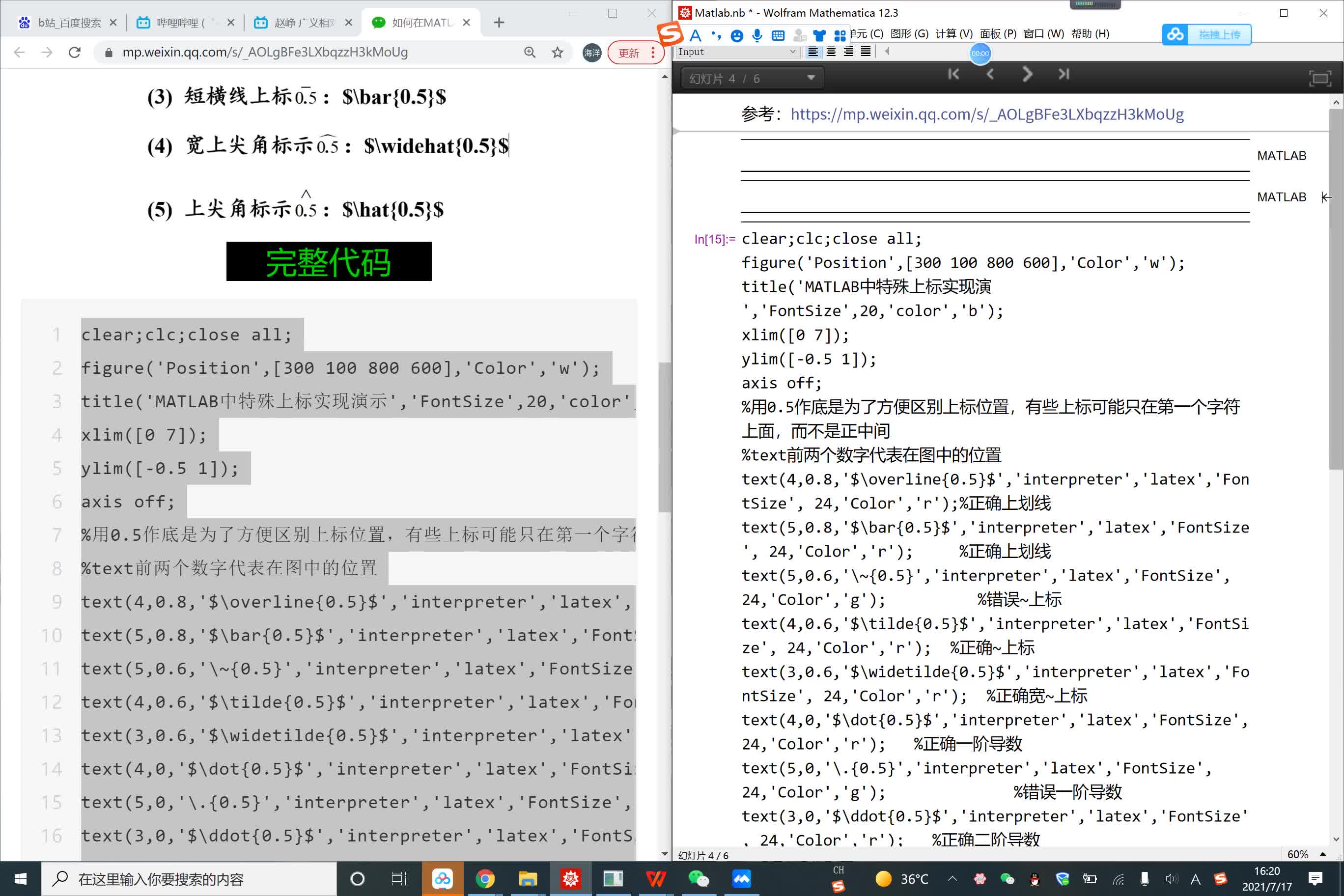
Task: Open Mathematica from the taskbar
Action: tap(570, 879)
